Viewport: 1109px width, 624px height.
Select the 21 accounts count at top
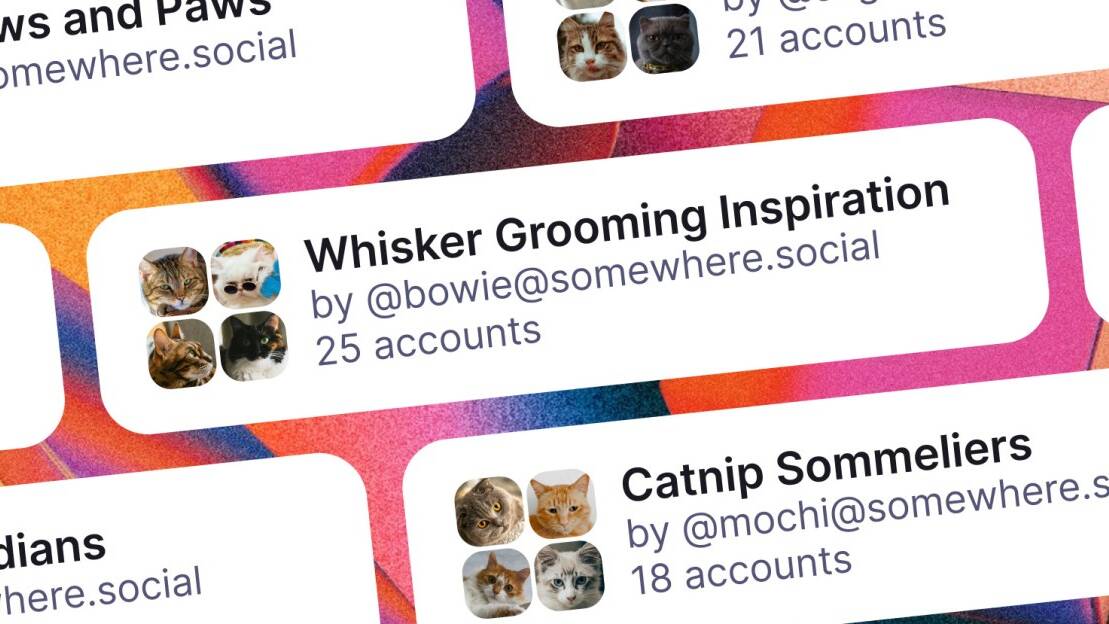(x=836, y=34)
